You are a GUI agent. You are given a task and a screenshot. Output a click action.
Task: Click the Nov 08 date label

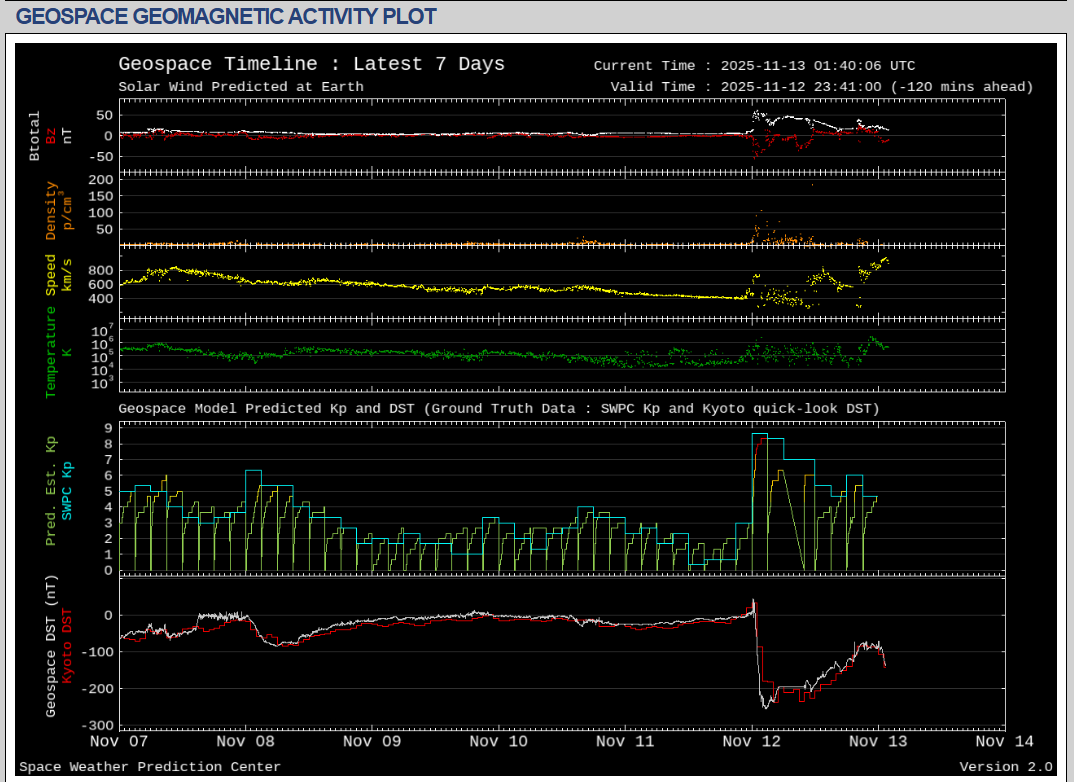coord(245,741)
